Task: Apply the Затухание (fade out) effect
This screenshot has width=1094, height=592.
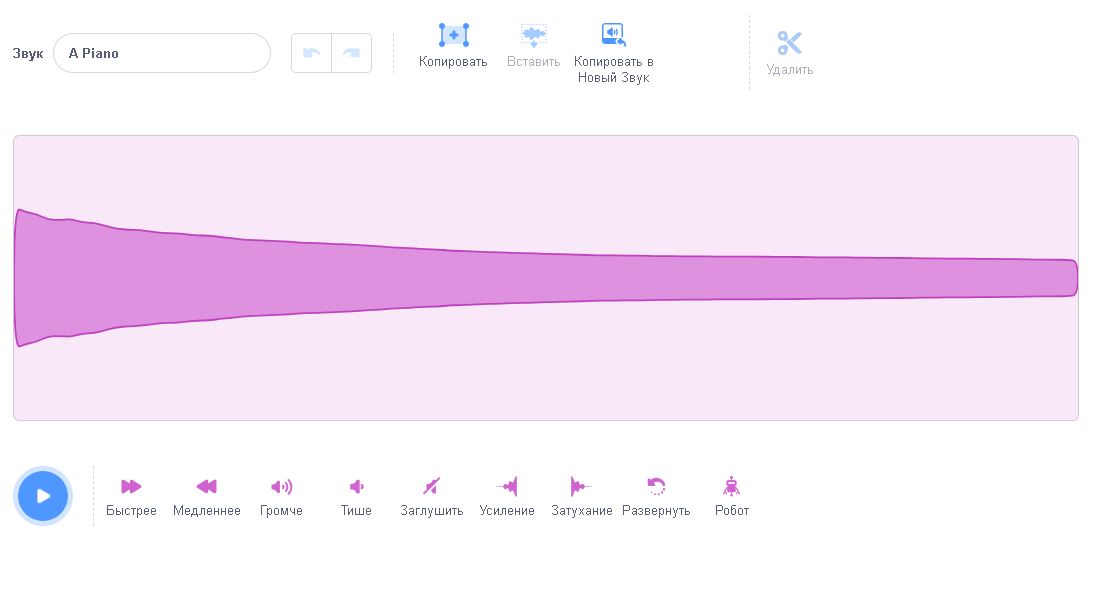Action: point(581,487)
